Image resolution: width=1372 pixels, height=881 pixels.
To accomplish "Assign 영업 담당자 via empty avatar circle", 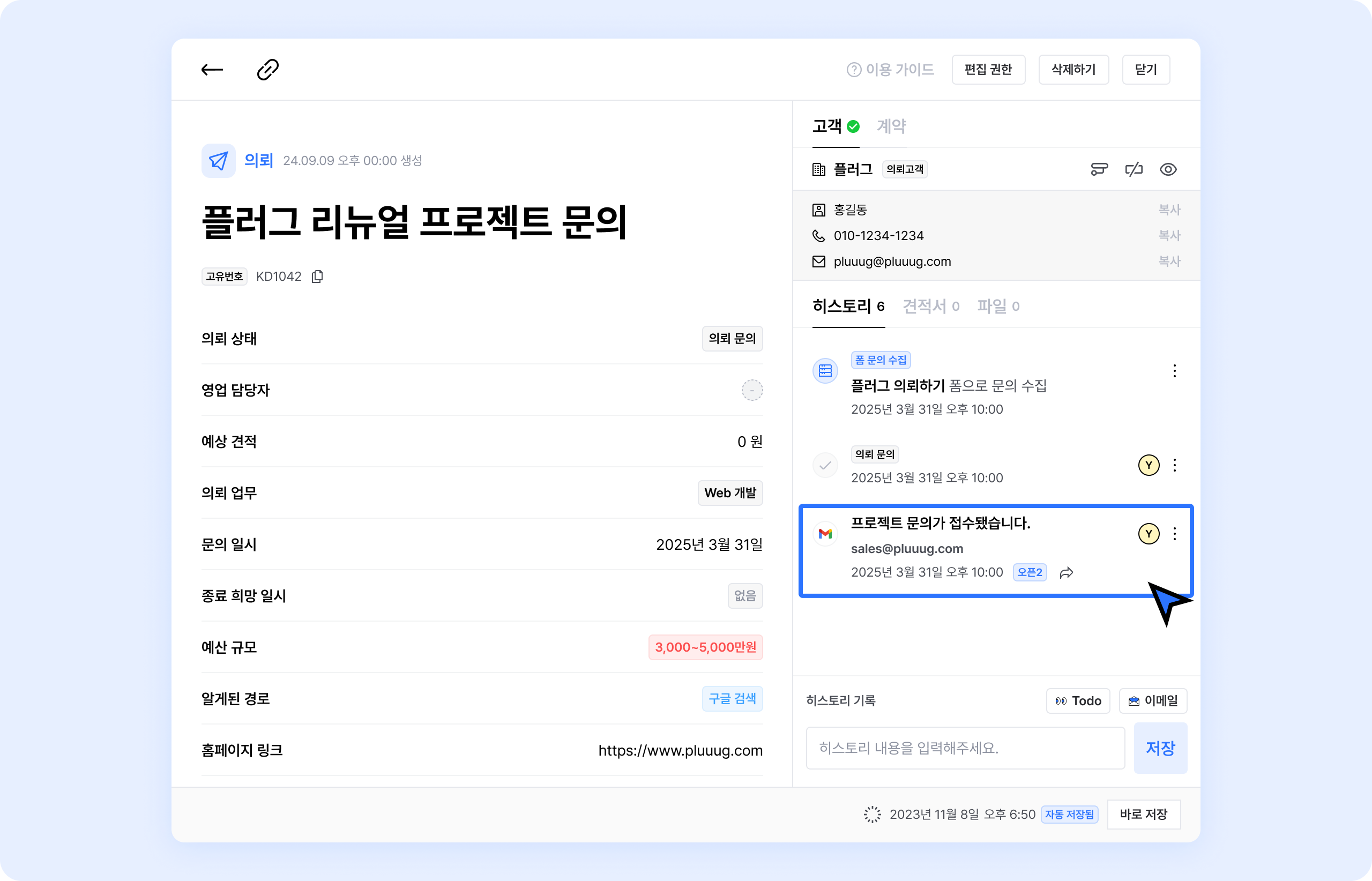I will click(x=752, y=390).
